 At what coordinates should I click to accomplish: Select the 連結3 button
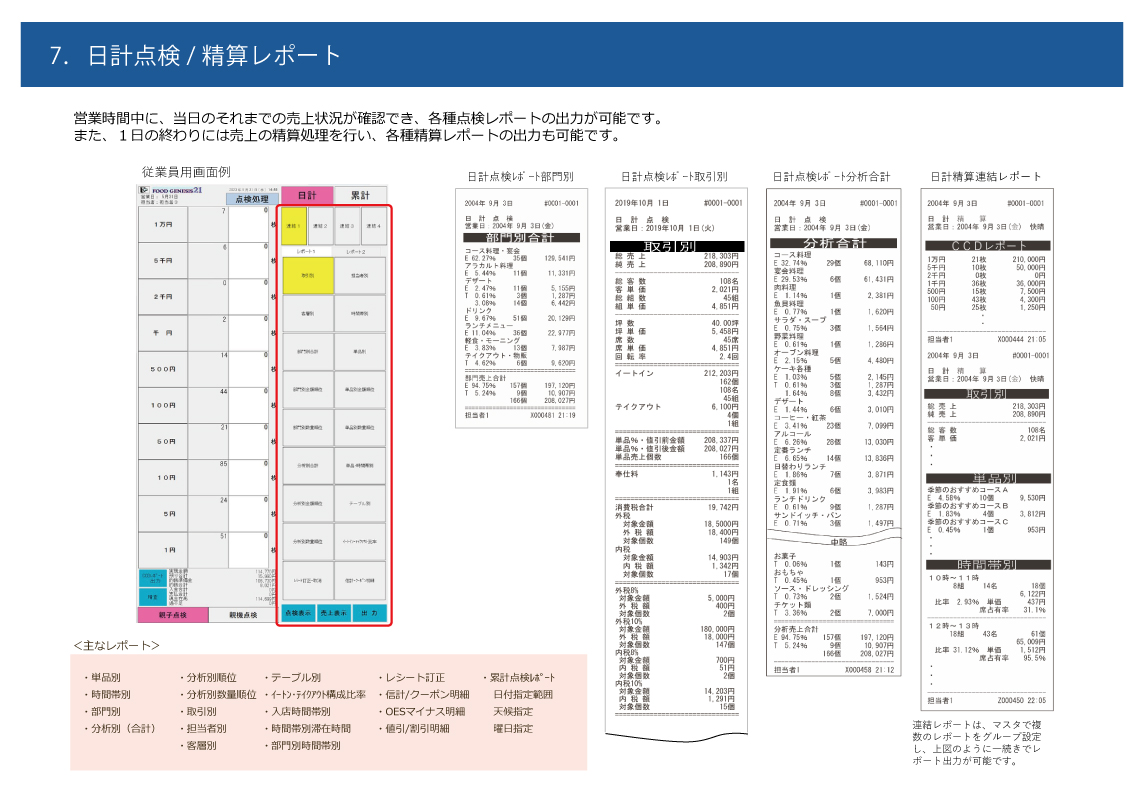[x=347, y=226]
